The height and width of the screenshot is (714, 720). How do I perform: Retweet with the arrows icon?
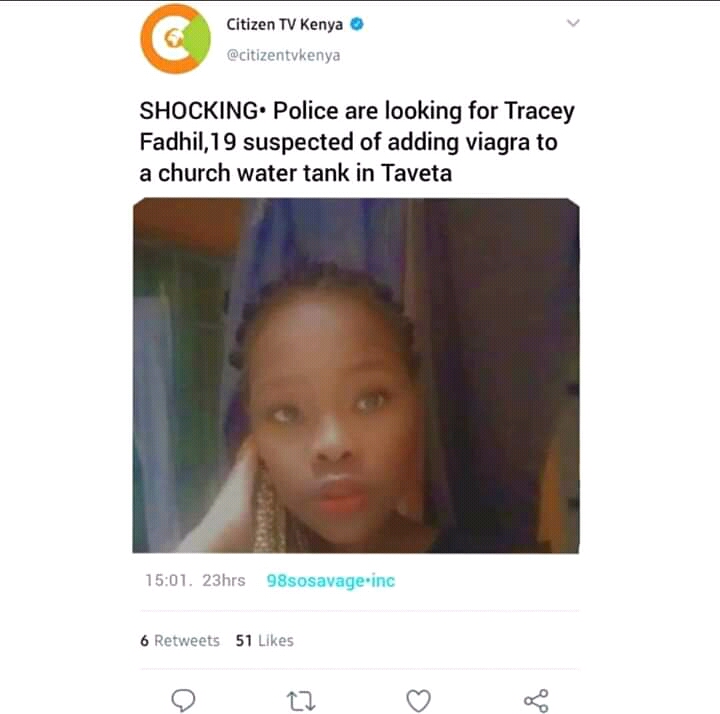[300, 701]
